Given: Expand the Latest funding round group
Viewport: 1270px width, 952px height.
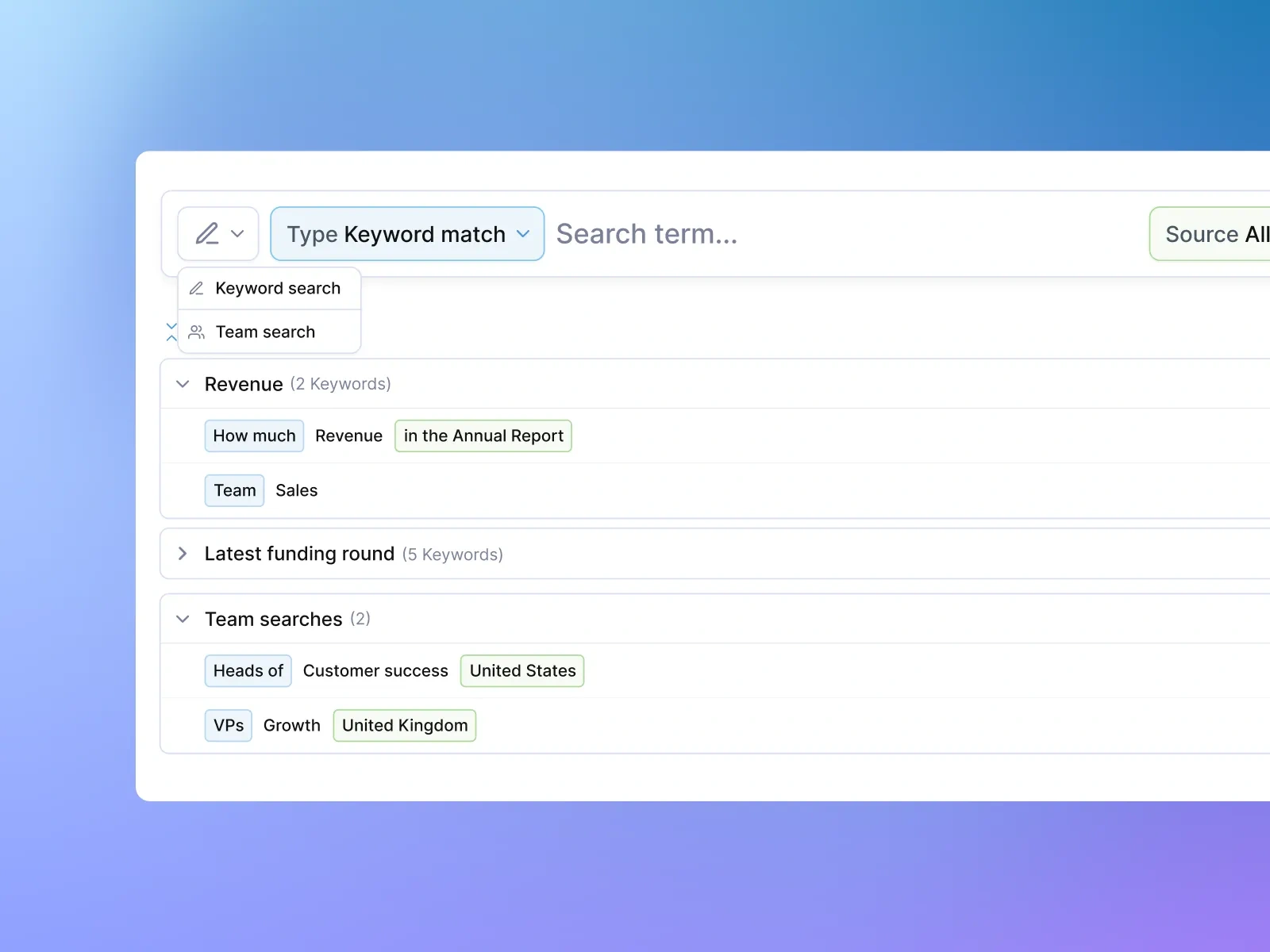Looking at the screenshot, I should [183, 554].
